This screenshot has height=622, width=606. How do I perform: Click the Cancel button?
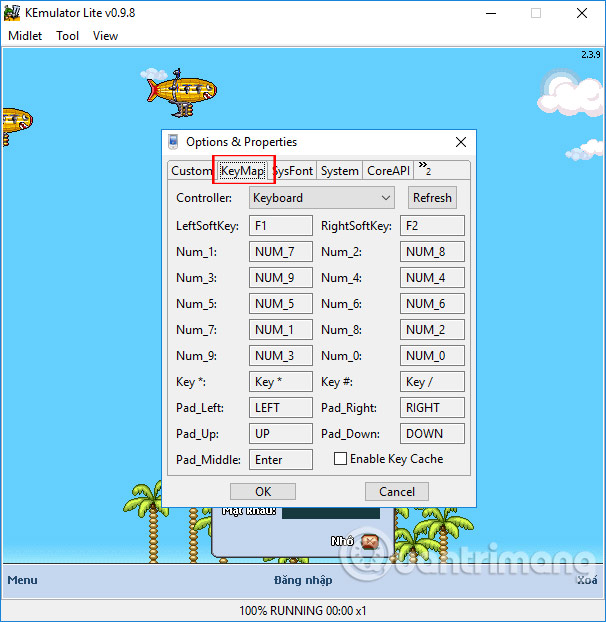tap(397, 491)
